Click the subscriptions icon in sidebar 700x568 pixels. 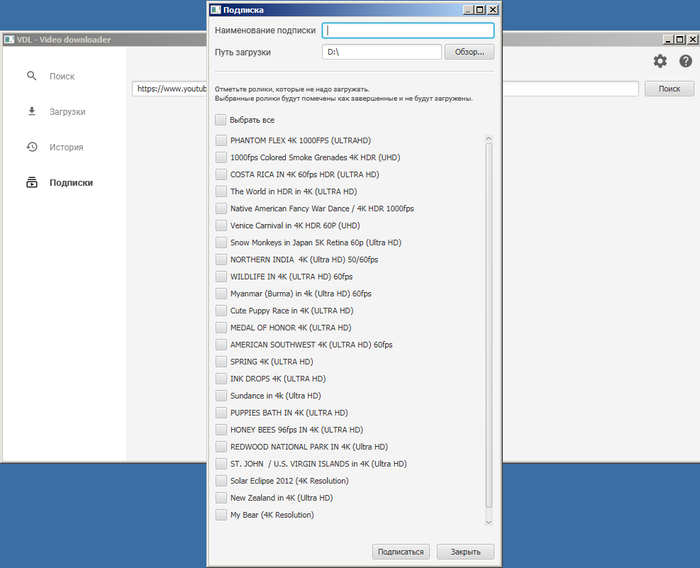click(x=32, y=182)
